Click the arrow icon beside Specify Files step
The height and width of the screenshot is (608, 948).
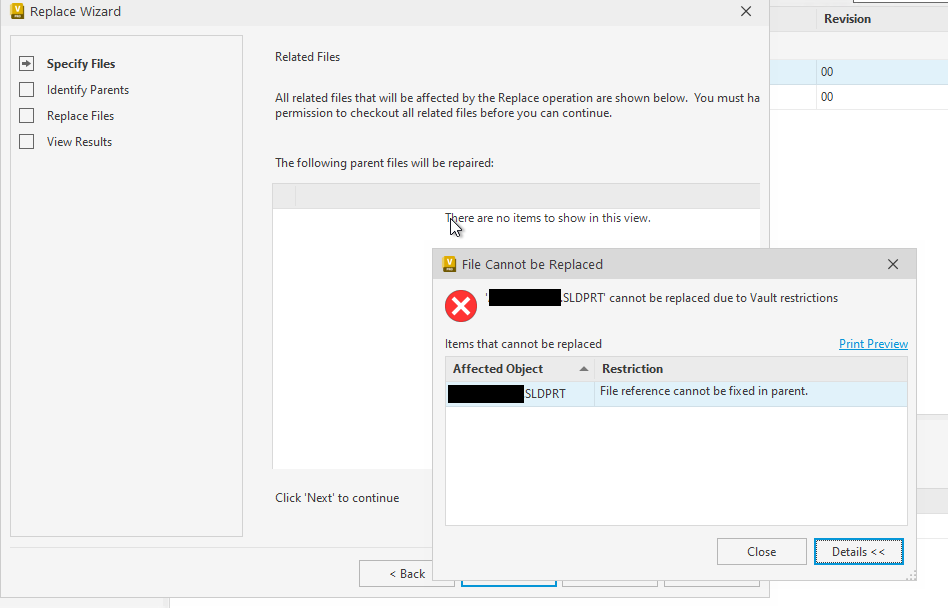(25, 63)
